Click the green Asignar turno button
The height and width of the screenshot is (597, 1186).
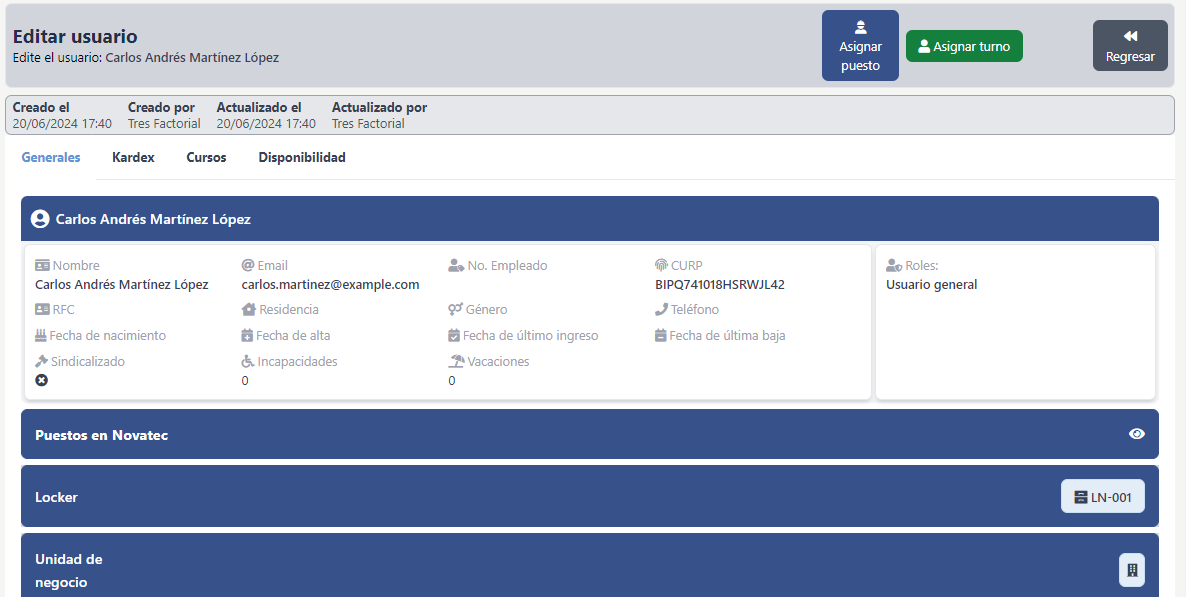coord(964,46)
